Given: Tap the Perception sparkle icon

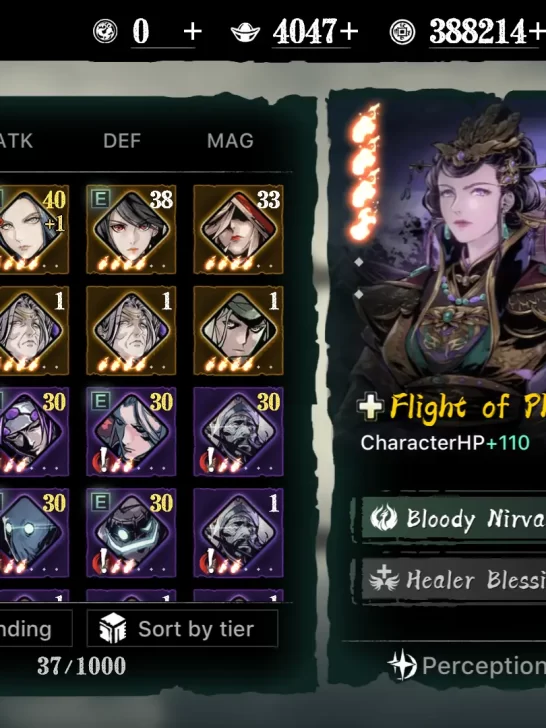Looking at the screenshot, I should coord(402,665).
